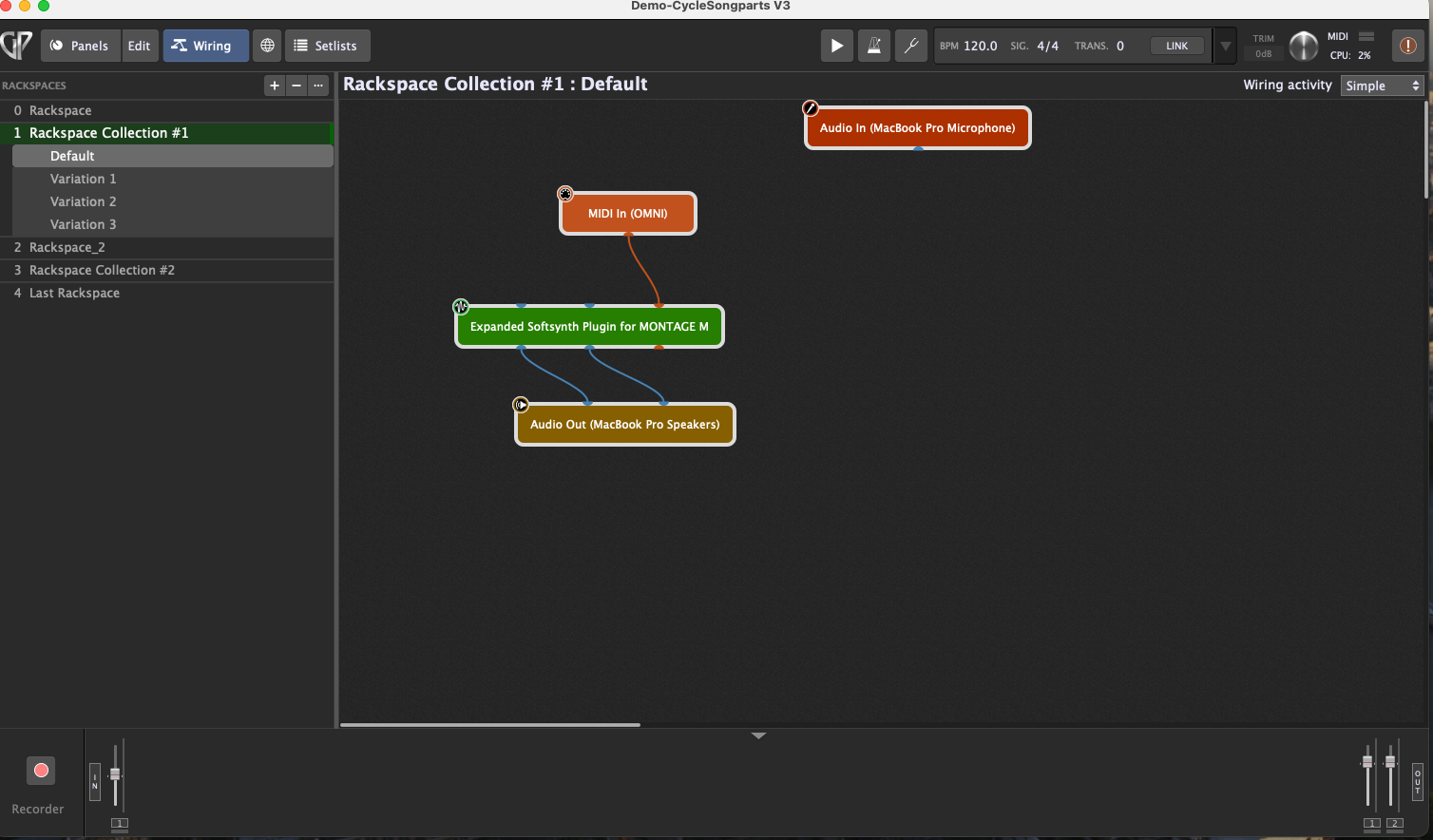Open the Wiring activity dropdown

point(1382,86)
